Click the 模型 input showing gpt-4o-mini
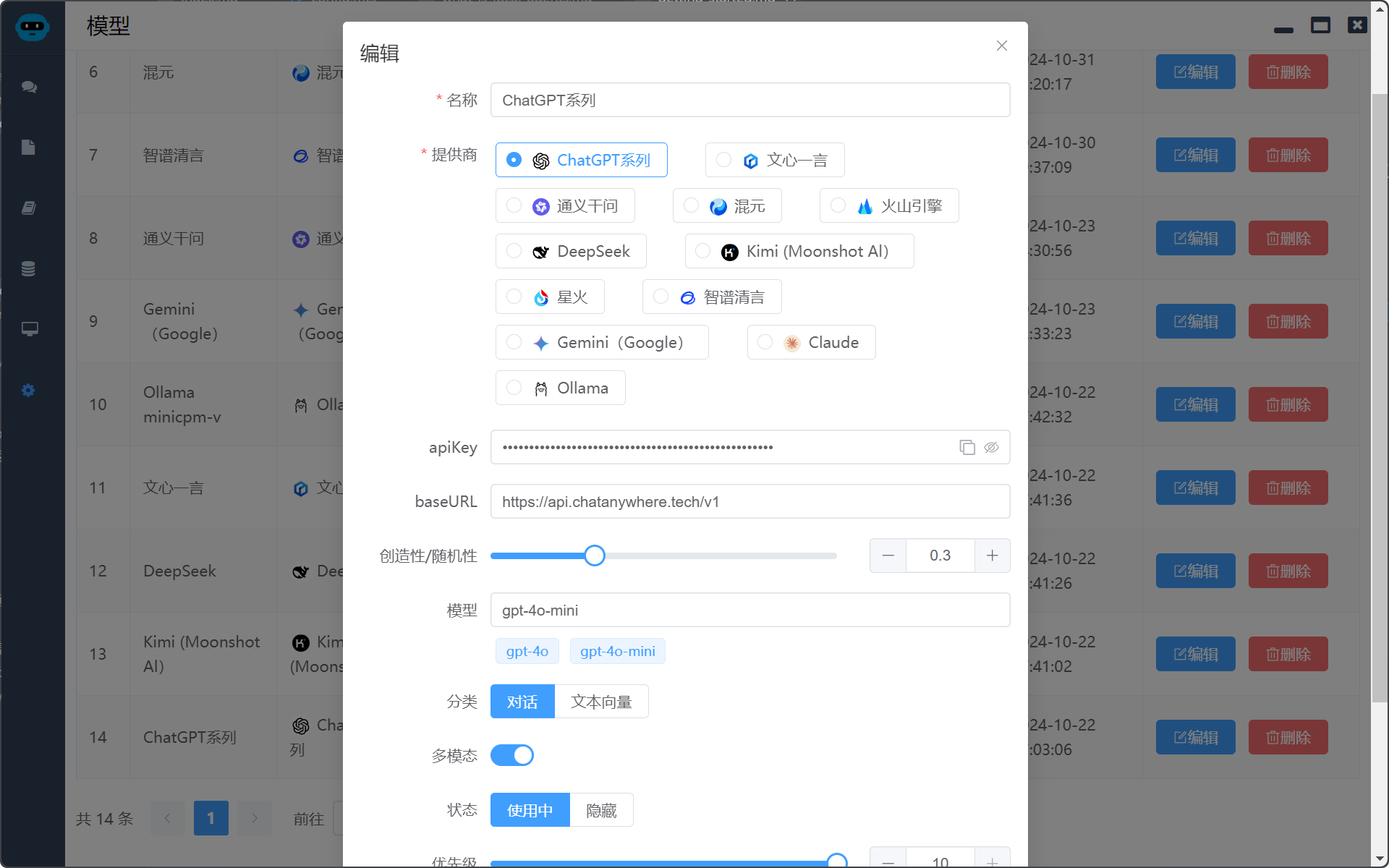Screen dimensions: 1389x868 tap(749, 610)
